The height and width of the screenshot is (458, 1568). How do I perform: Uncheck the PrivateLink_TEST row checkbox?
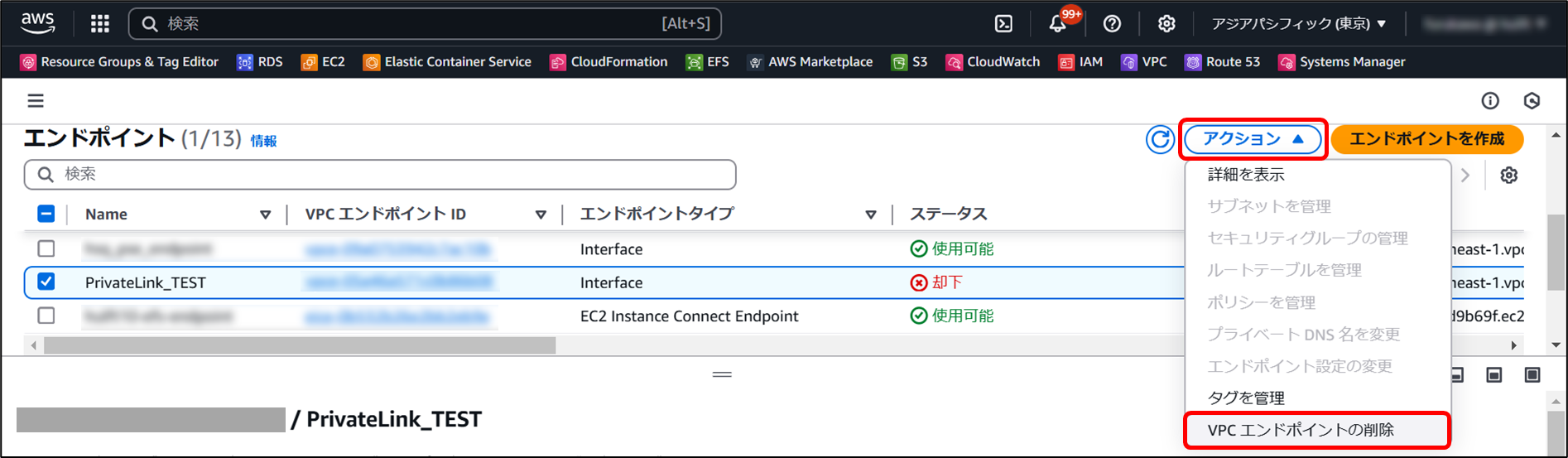pos(46,282)
